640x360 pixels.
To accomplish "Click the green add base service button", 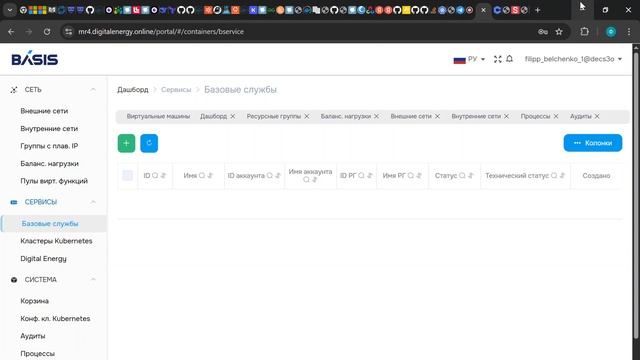I will click(127, 143).
